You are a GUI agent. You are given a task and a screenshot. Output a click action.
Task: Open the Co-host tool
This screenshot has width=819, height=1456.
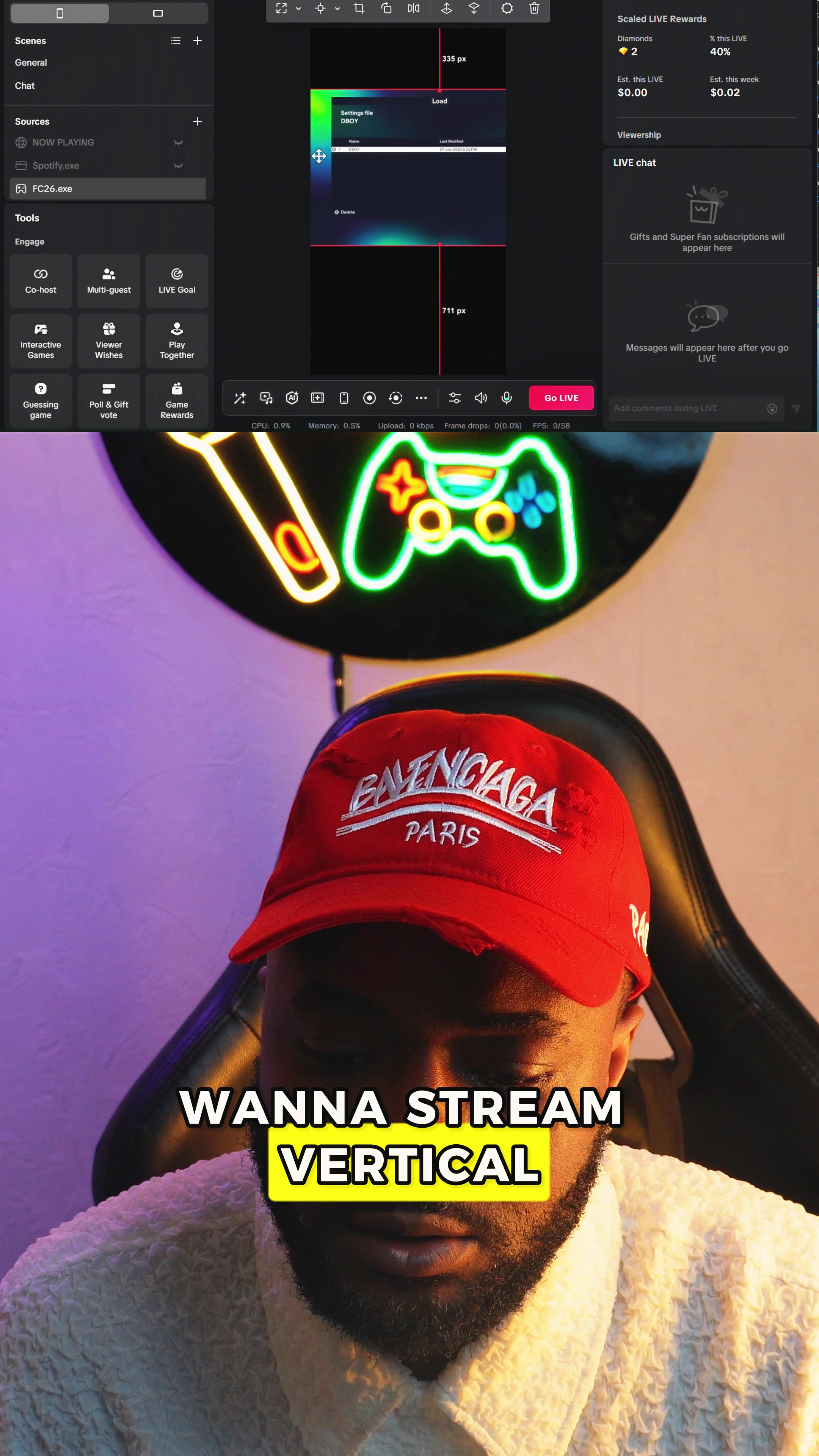41,281
